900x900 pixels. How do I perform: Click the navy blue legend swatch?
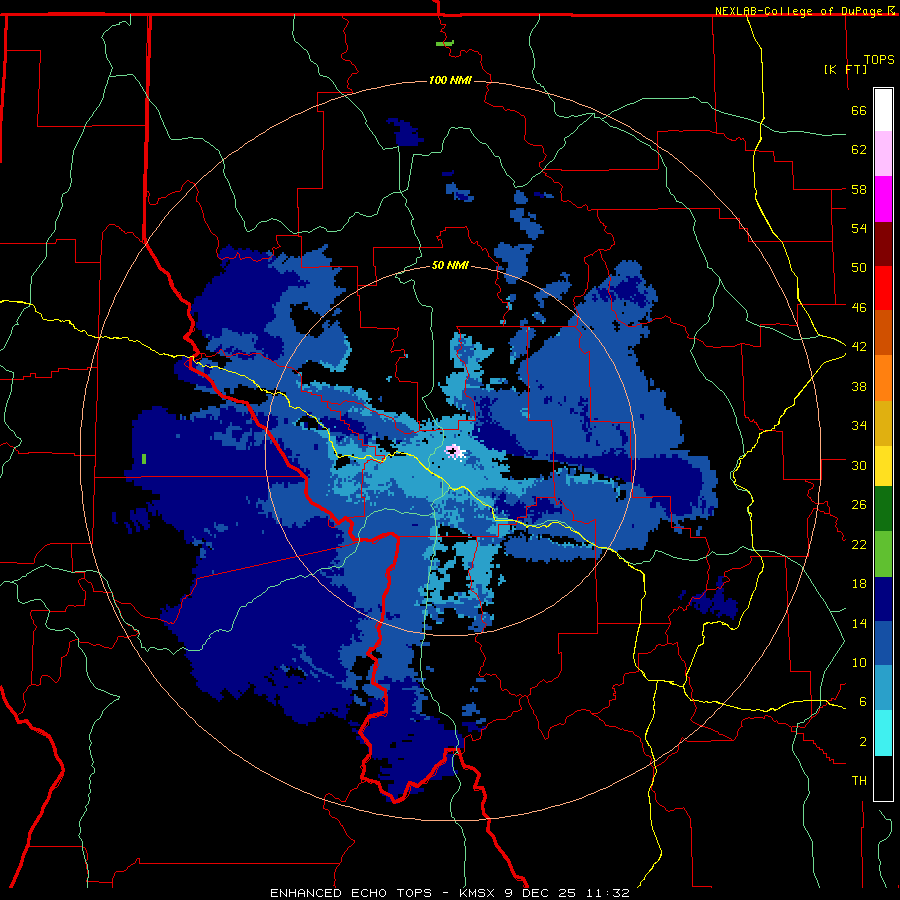883,599
